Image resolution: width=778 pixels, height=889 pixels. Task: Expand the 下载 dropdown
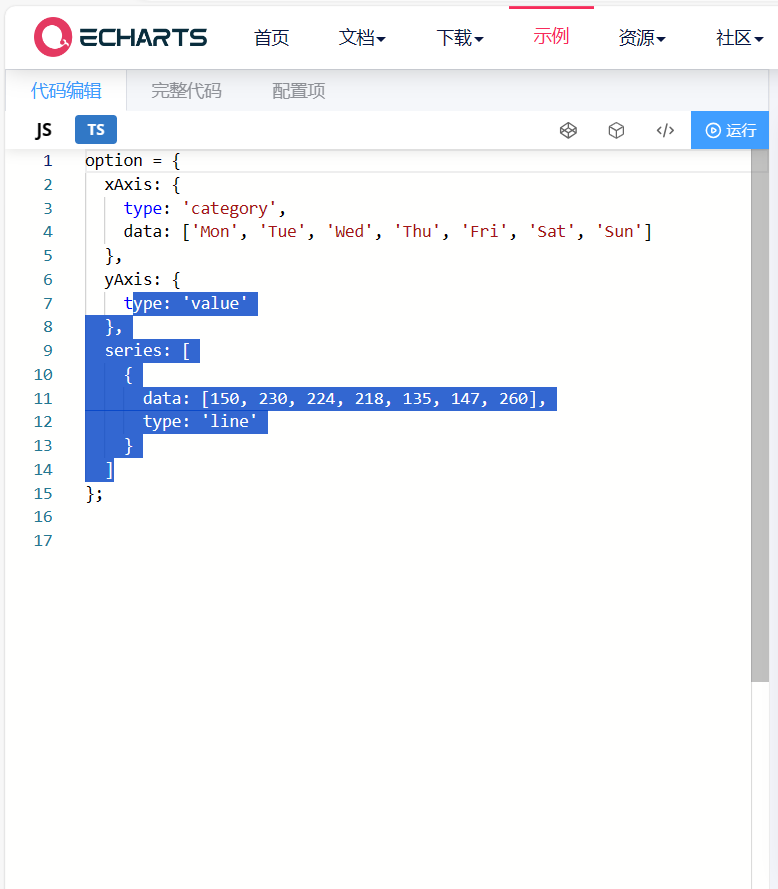pyautogui.click(x=459, y=37)
